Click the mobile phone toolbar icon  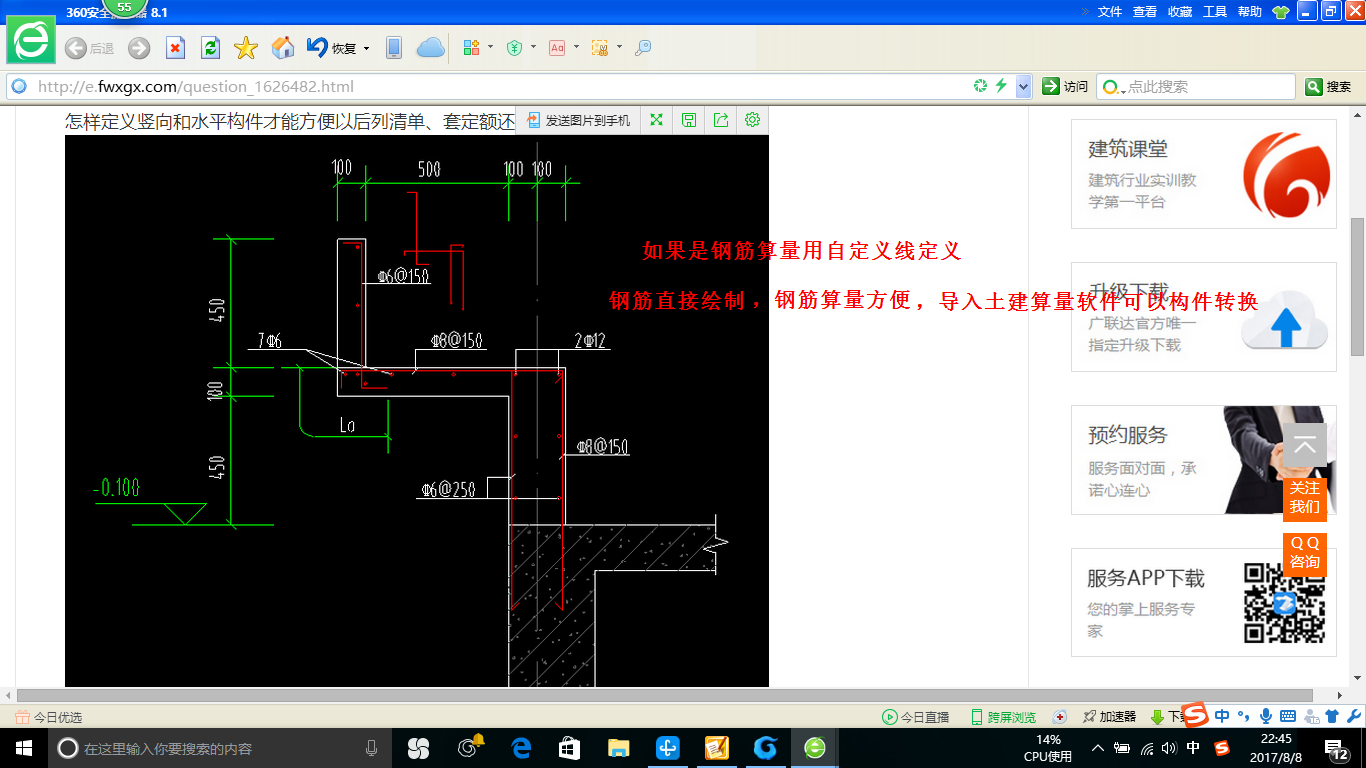[x=394, y=48]
